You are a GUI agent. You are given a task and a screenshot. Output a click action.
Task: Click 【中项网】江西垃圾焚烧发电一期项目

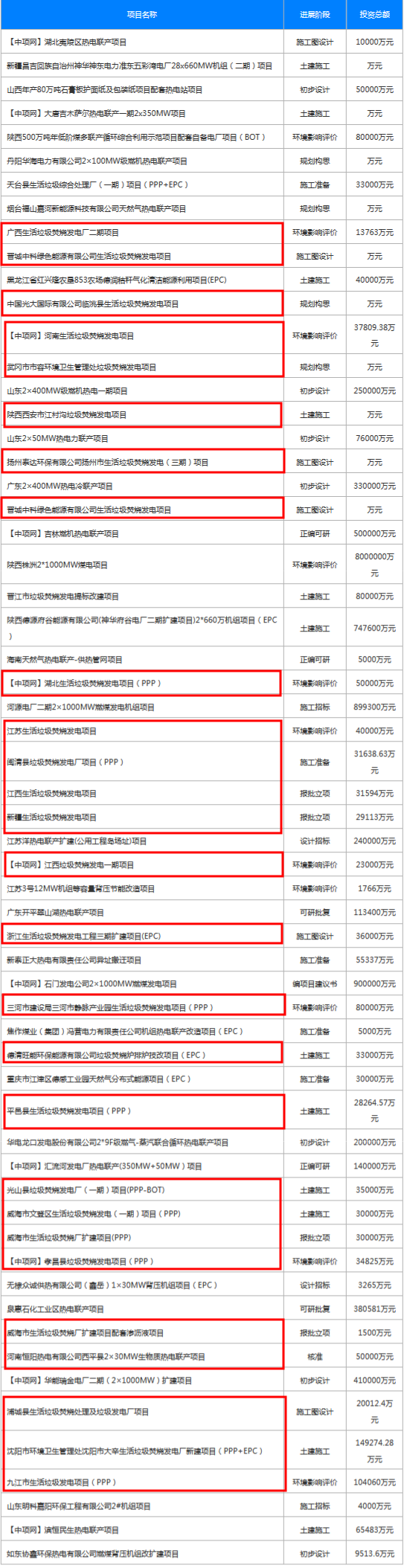pos(71,865)
